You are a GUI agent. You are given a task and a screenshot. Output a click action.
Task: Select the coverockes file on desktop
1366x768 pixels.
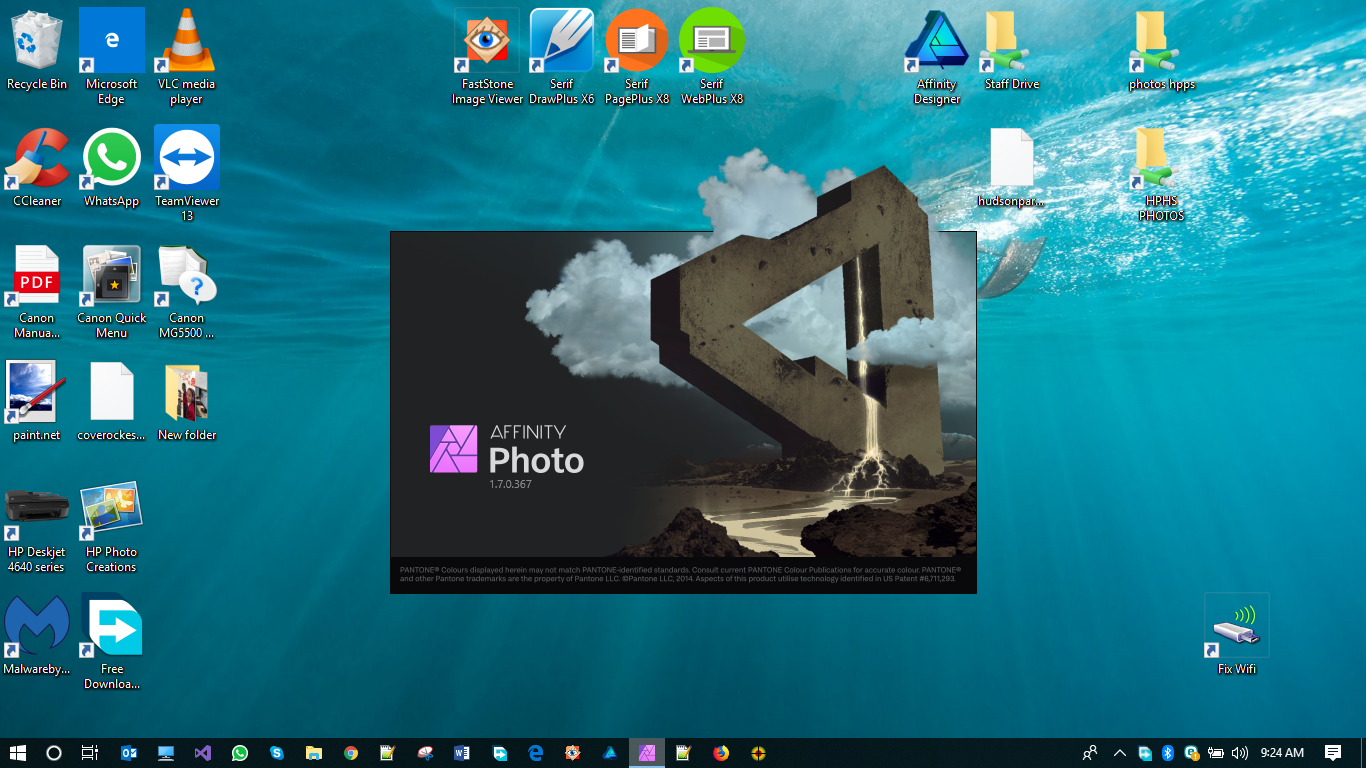click(111, 401)
